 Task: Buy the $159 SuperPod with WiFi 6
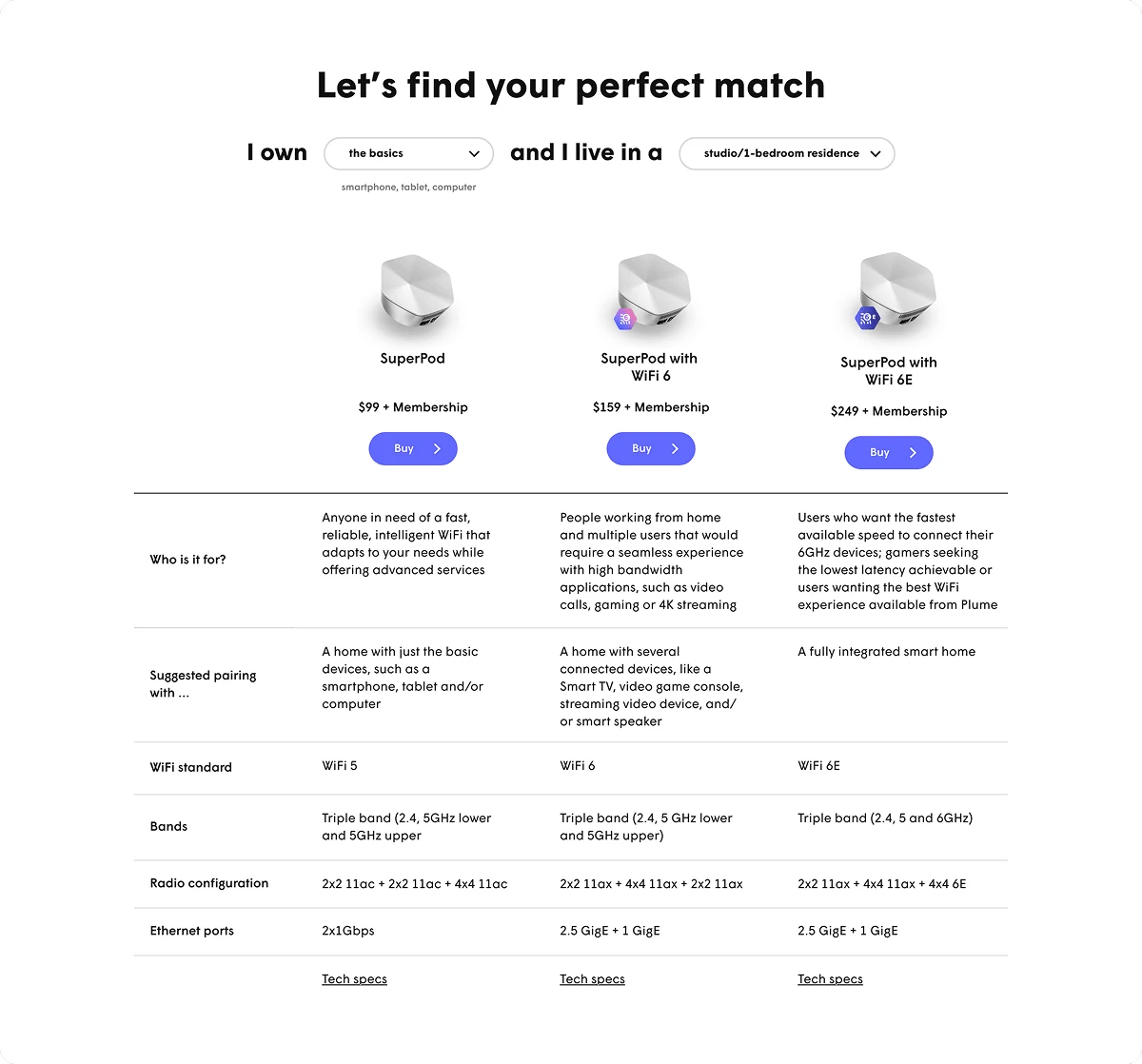coord(651,448)
